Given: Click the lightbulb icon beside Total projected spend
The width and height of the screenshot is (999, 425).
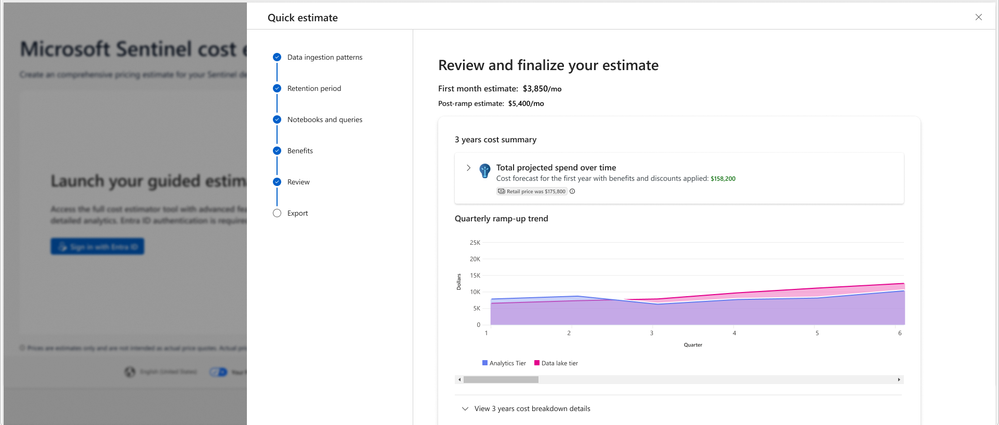Looking at the screenshot, I should pos(485,171).
